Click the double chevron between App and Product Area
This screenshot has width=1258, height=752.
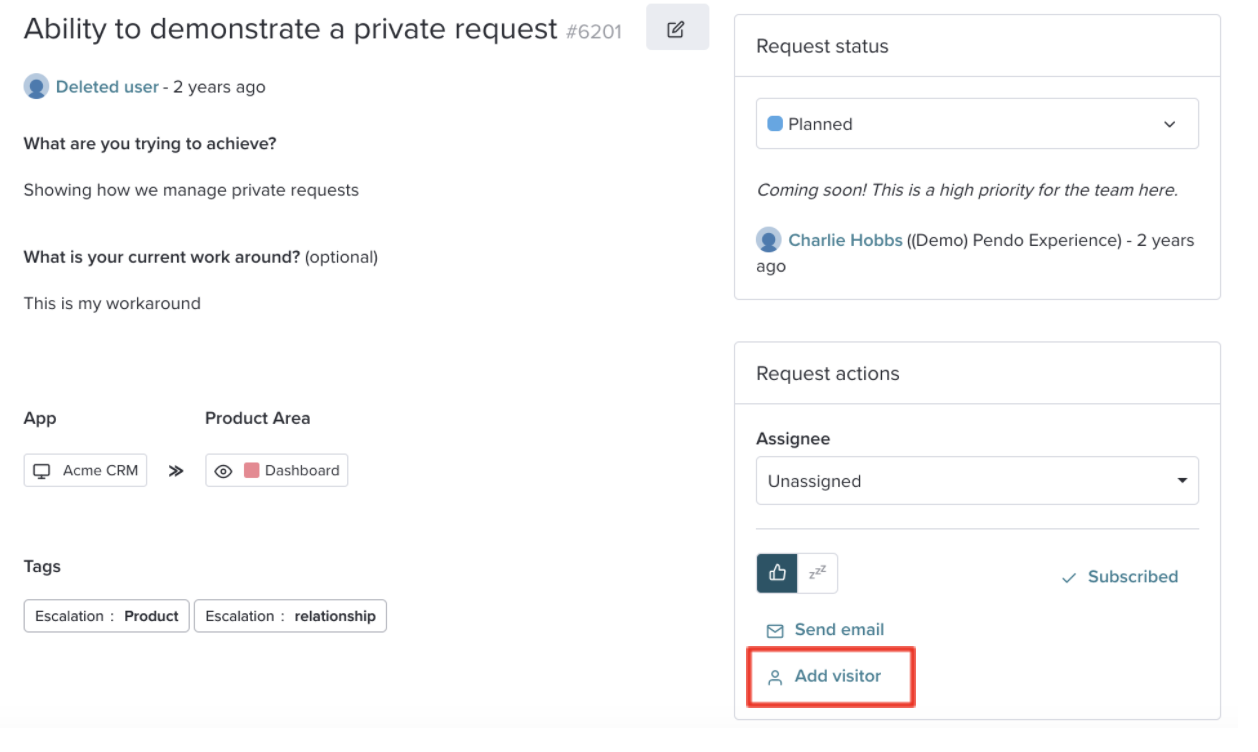176,471
